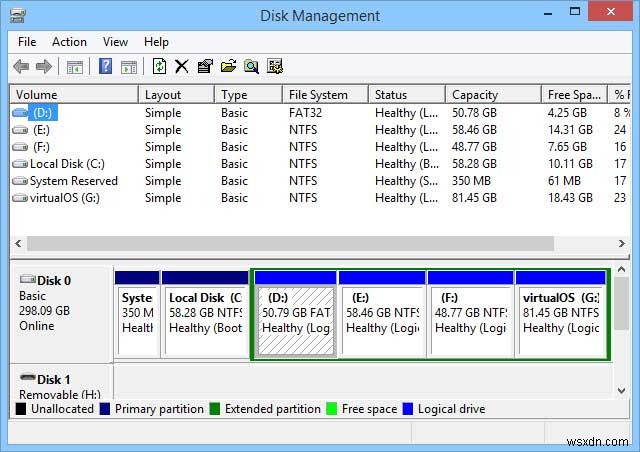Sort by the Volume column header
This screenshot has height=452, width=640.
pos(74,95)
